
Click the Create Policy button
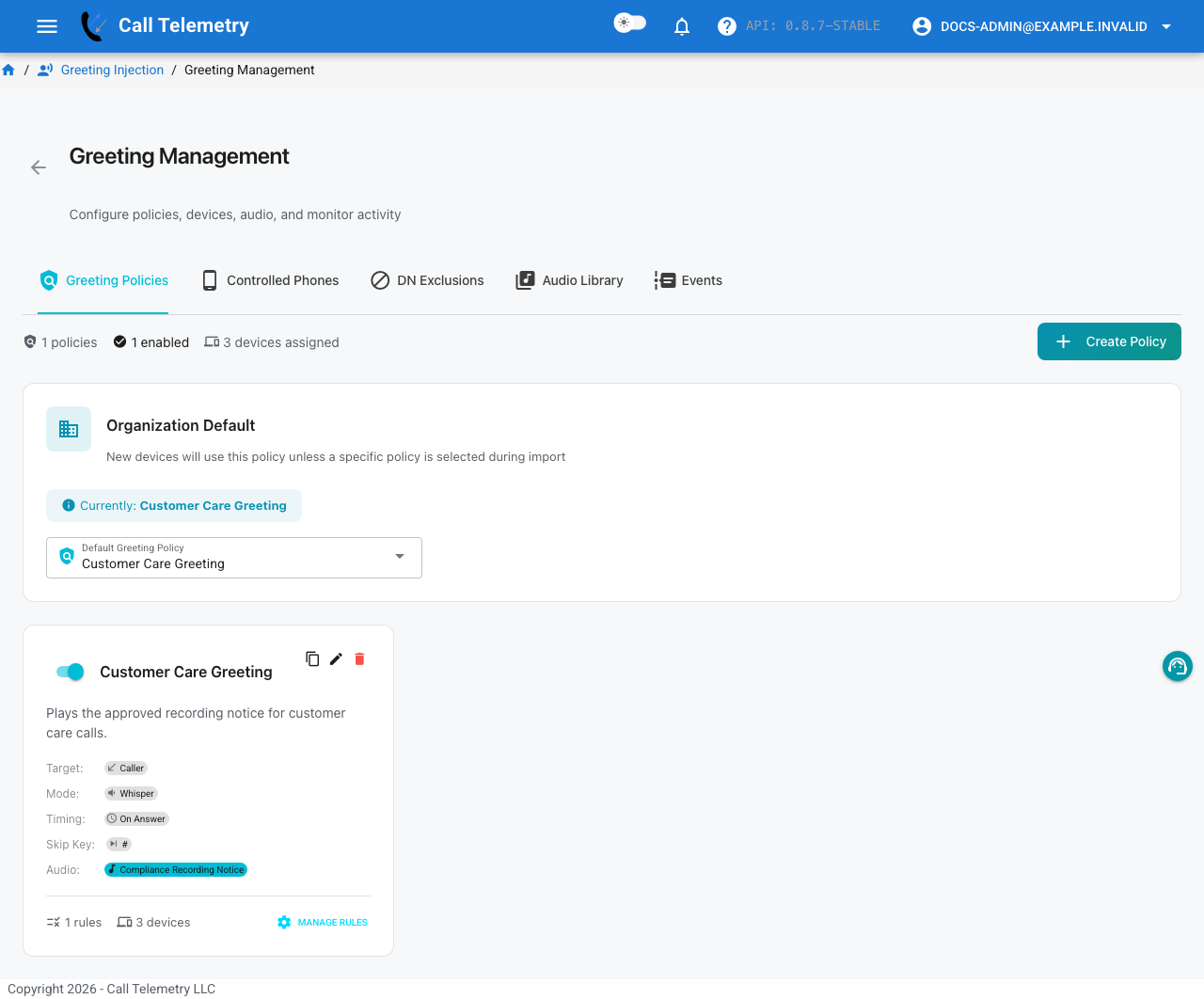click(1109, 341)
